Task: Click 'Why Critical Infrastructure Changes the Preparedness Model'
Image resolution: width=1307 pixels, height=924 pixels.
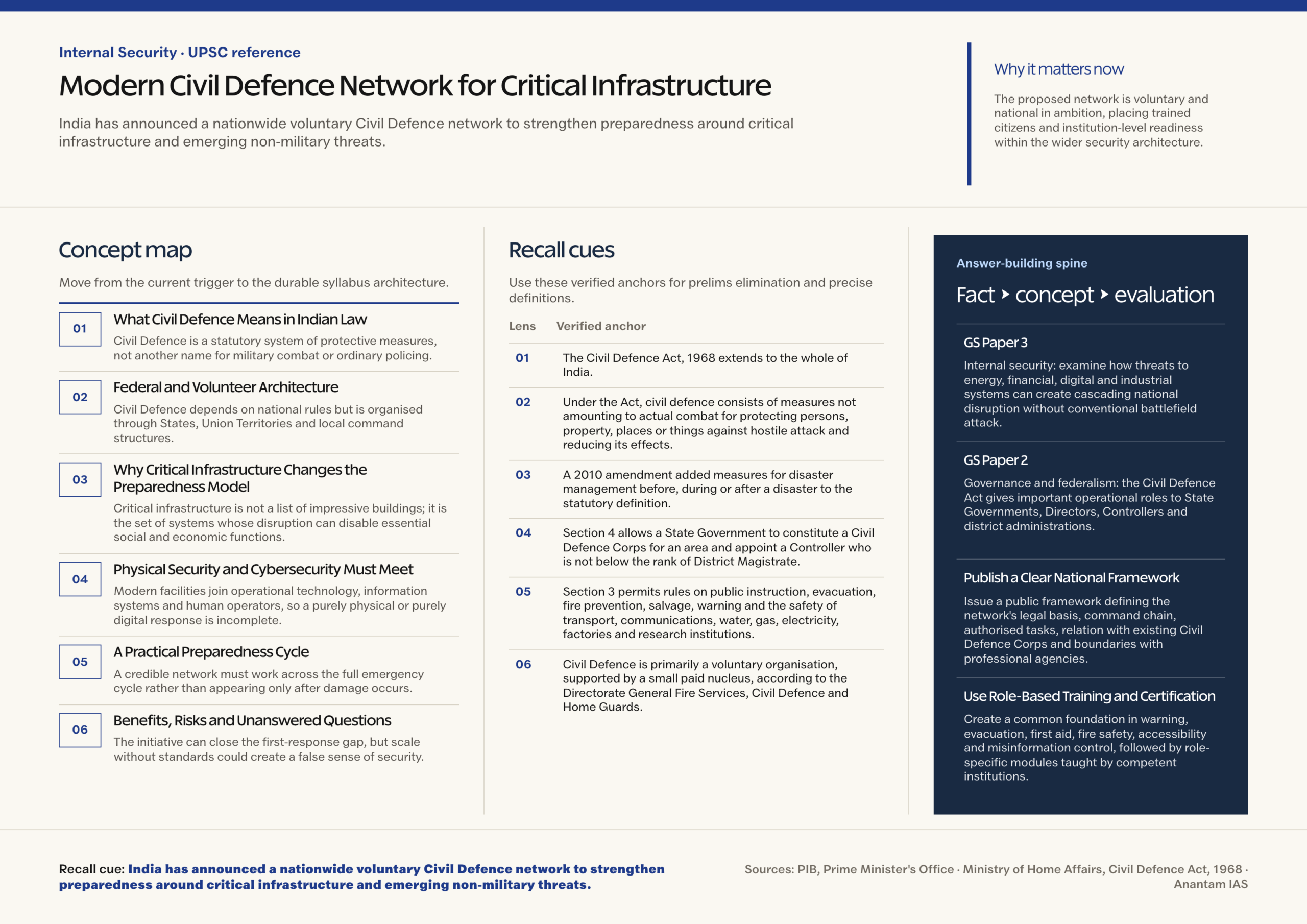Action: coord(239,478)
